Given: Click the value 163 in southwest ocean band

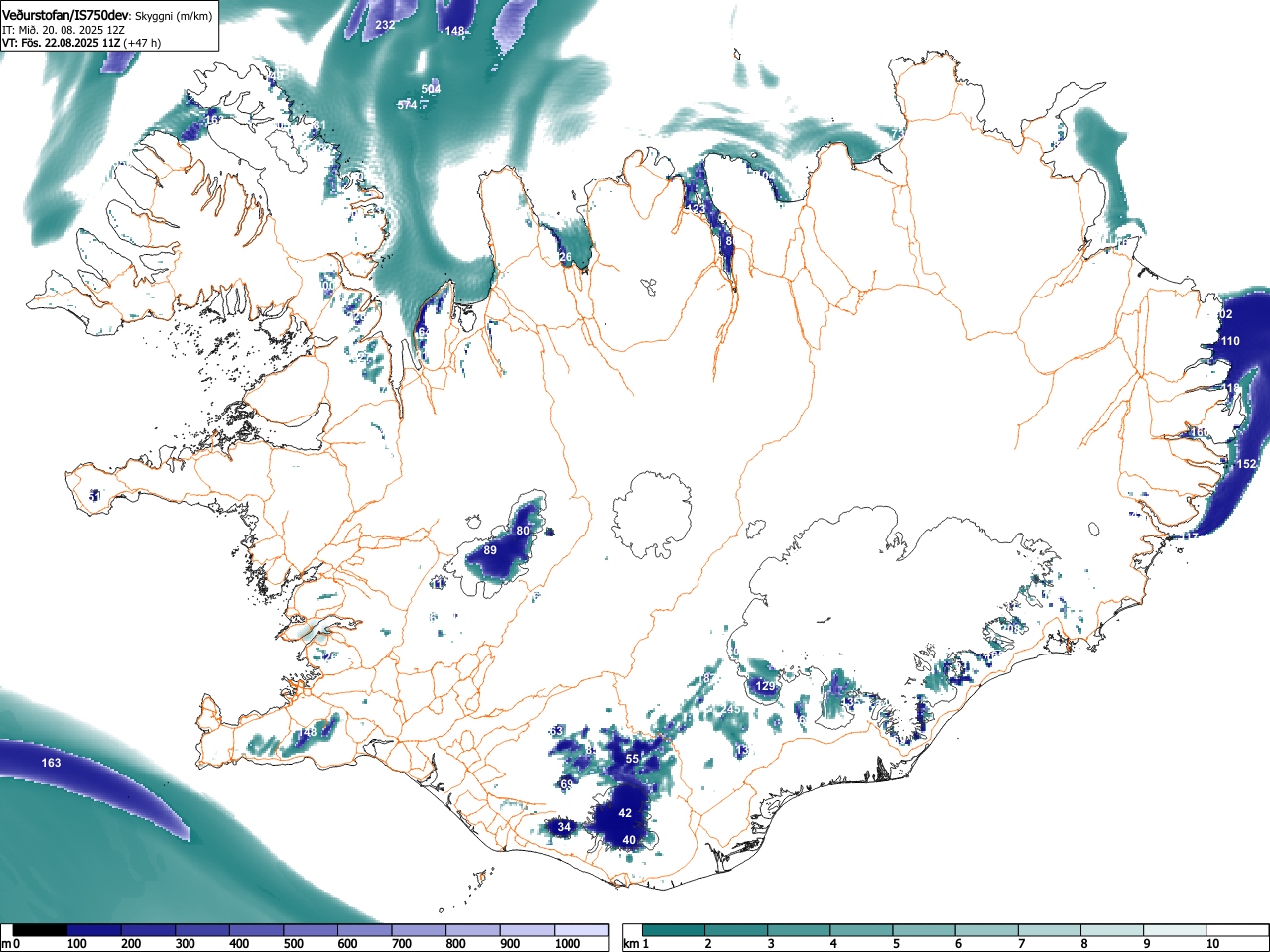Looking at the screenshot, I should click(51, 763).
